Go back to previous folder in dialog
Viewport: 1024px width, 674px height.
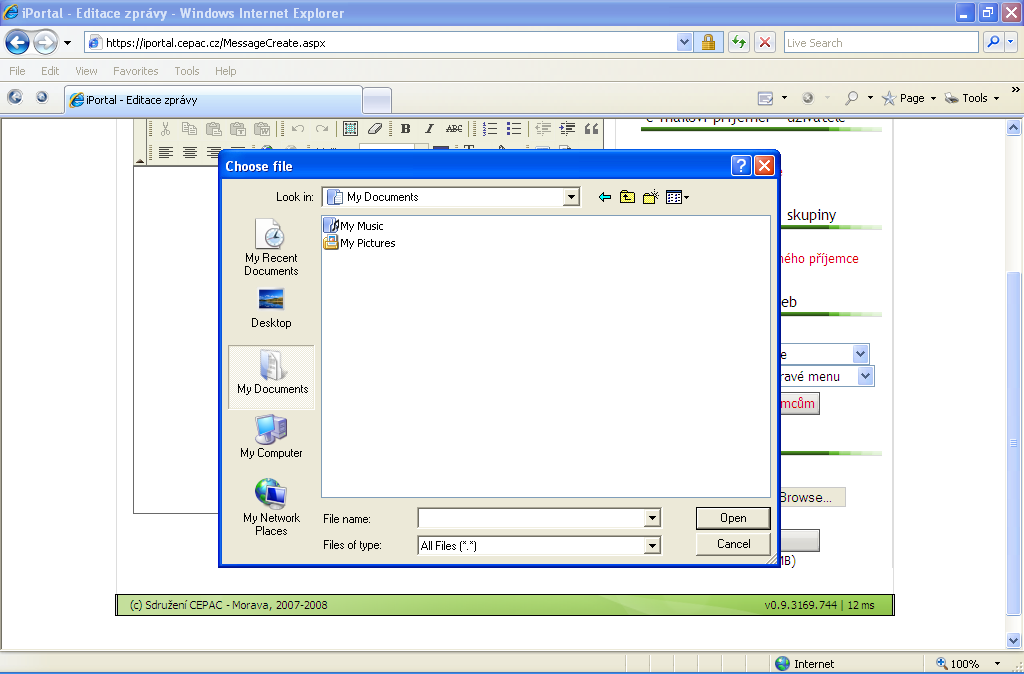pos(605,197)
